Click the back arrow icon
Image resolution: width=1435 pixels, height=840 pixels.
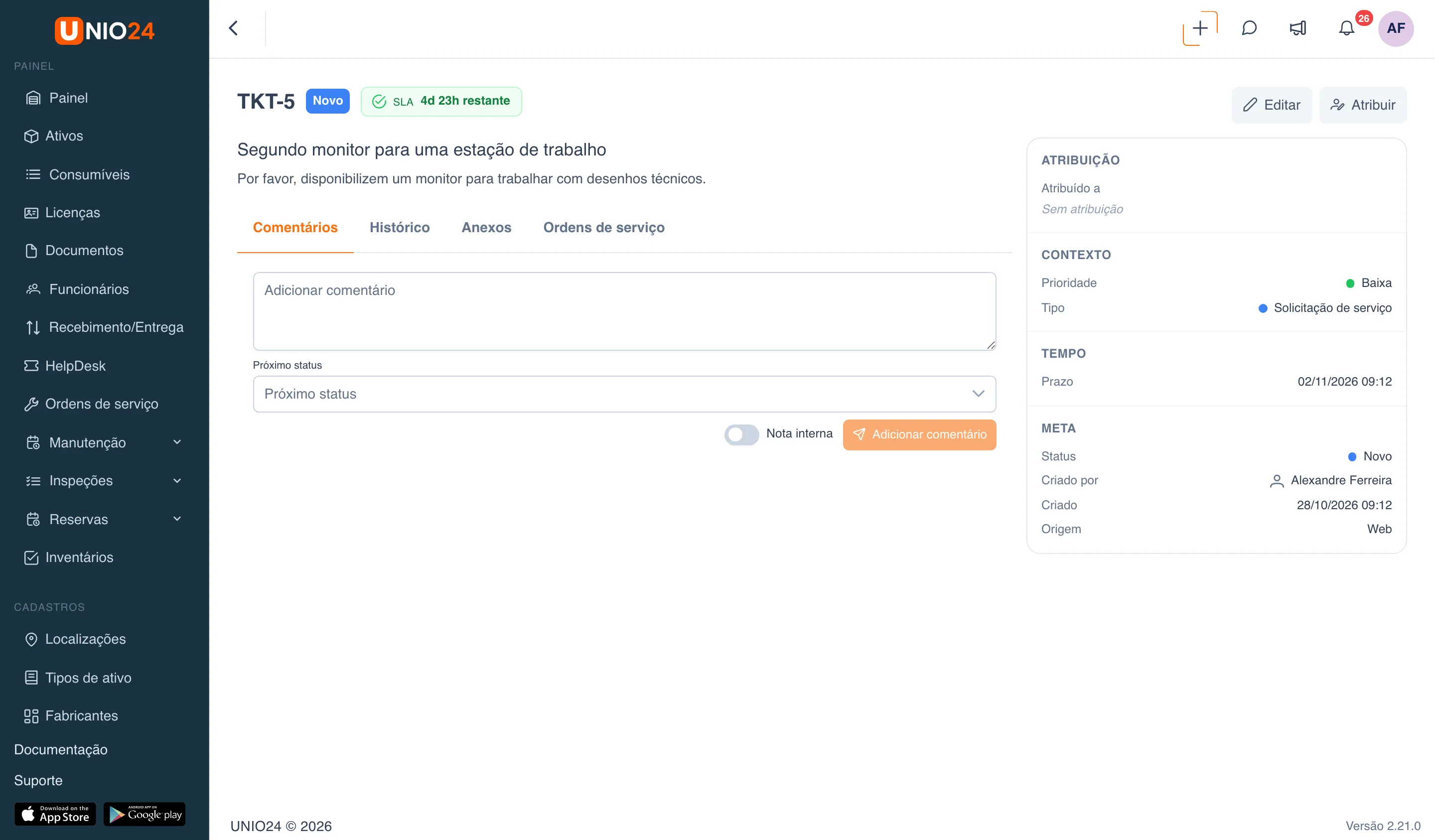234,28
